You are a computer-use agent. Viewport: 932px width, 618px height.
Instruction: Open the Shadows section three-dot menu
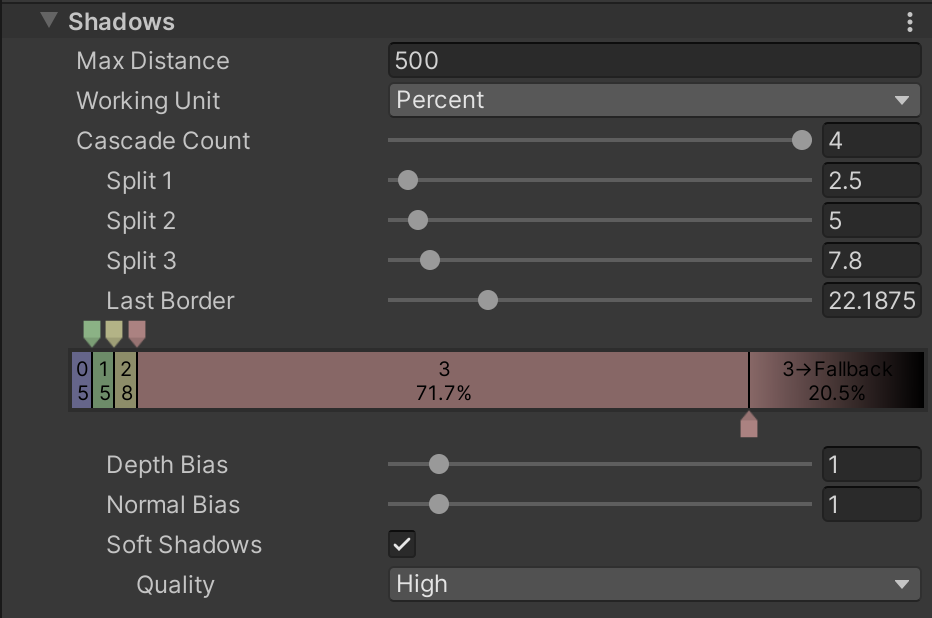(x=909, y=22)
